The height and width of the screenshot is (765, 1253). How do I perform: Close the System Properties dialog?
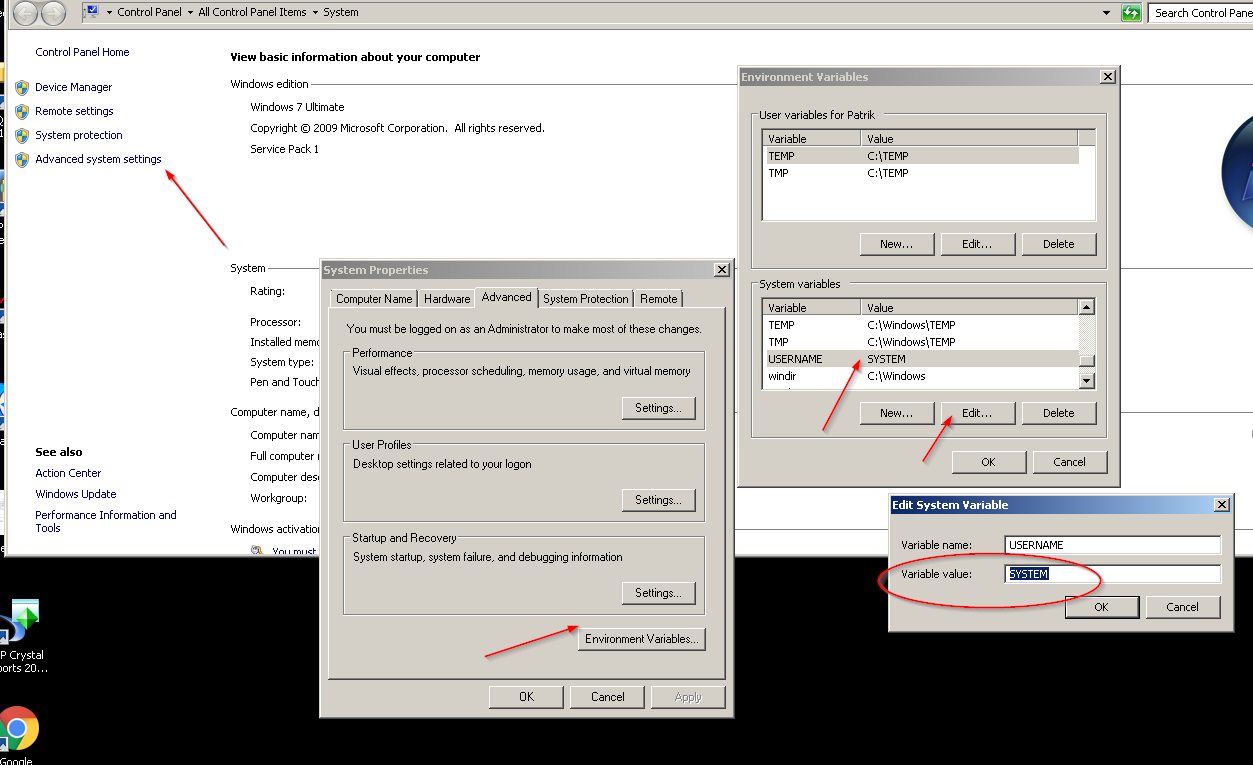[722, 270]
